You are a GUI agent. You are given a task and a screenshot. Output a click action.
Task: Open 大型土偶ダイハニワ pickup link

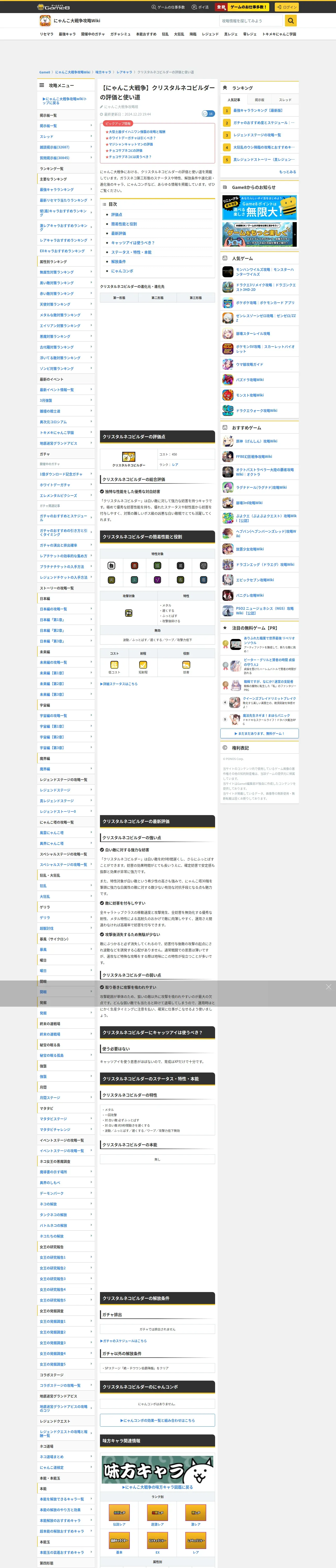point(137,131)
